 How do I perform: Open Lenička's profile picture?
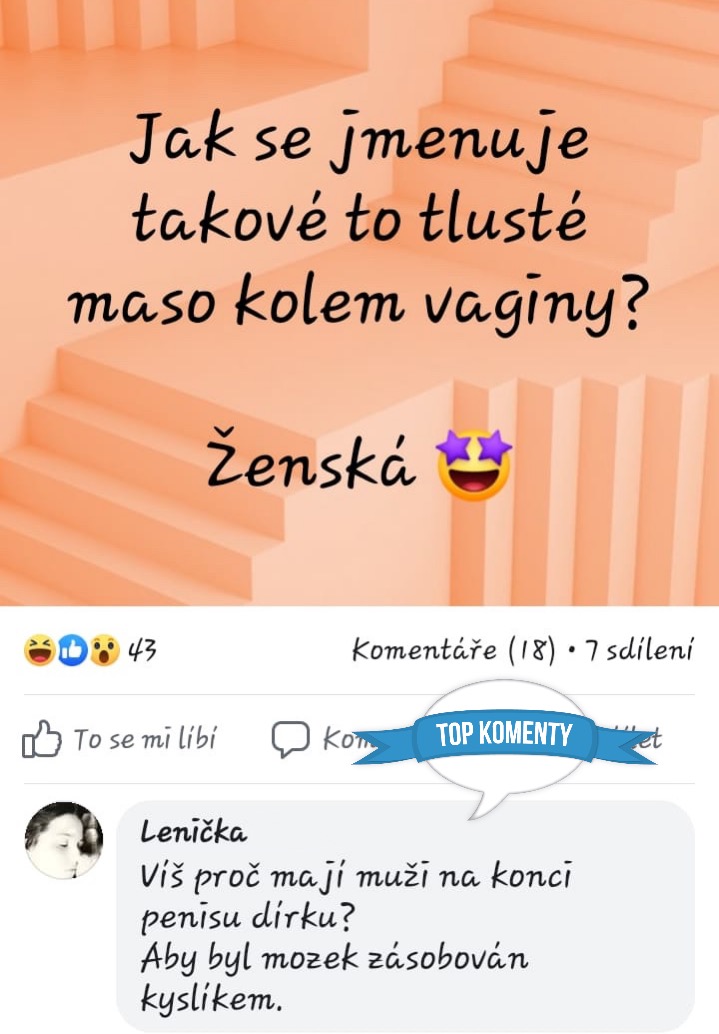[64, 840]
